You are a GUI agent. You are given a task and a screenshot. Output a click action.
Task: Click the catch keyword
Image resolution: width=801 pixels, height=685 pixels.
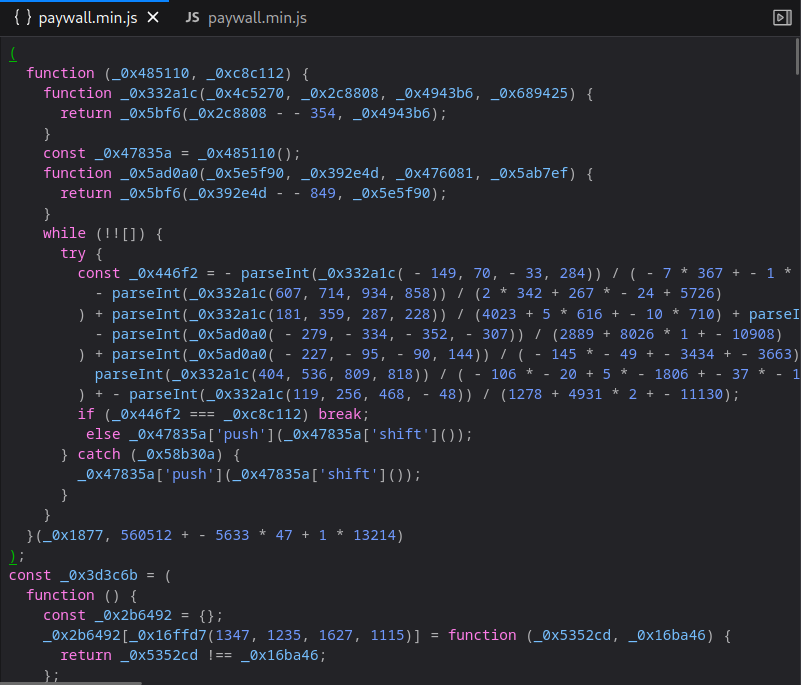point(99,453)
